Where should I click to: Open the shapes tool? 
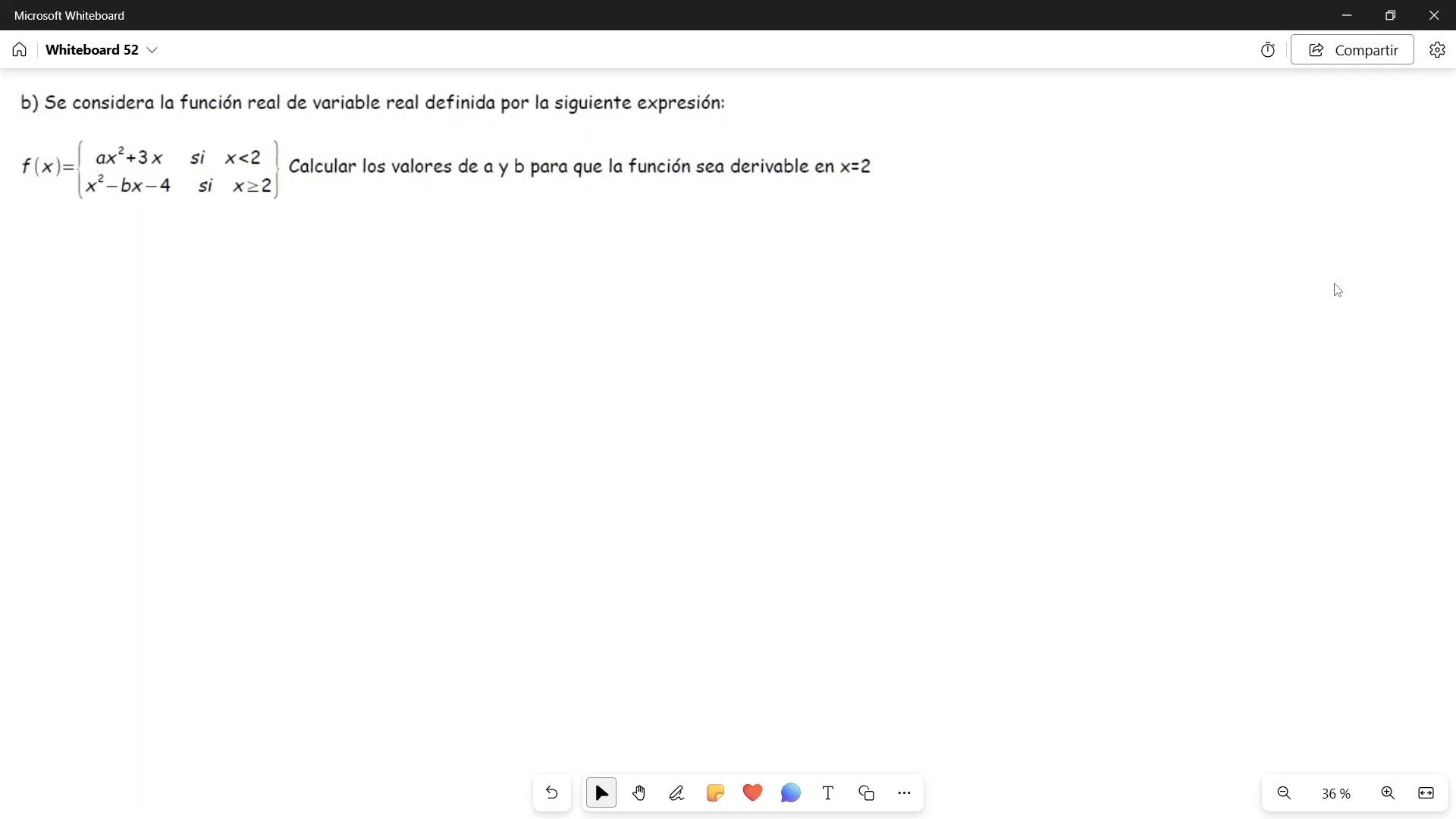point(866,793)
